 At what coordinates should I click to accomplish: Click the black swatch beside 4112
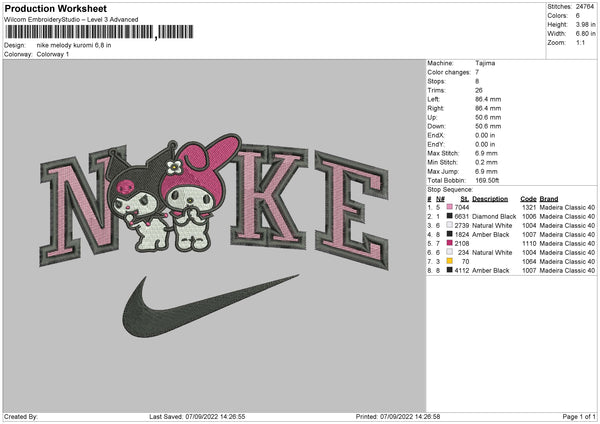pos(450,270)
